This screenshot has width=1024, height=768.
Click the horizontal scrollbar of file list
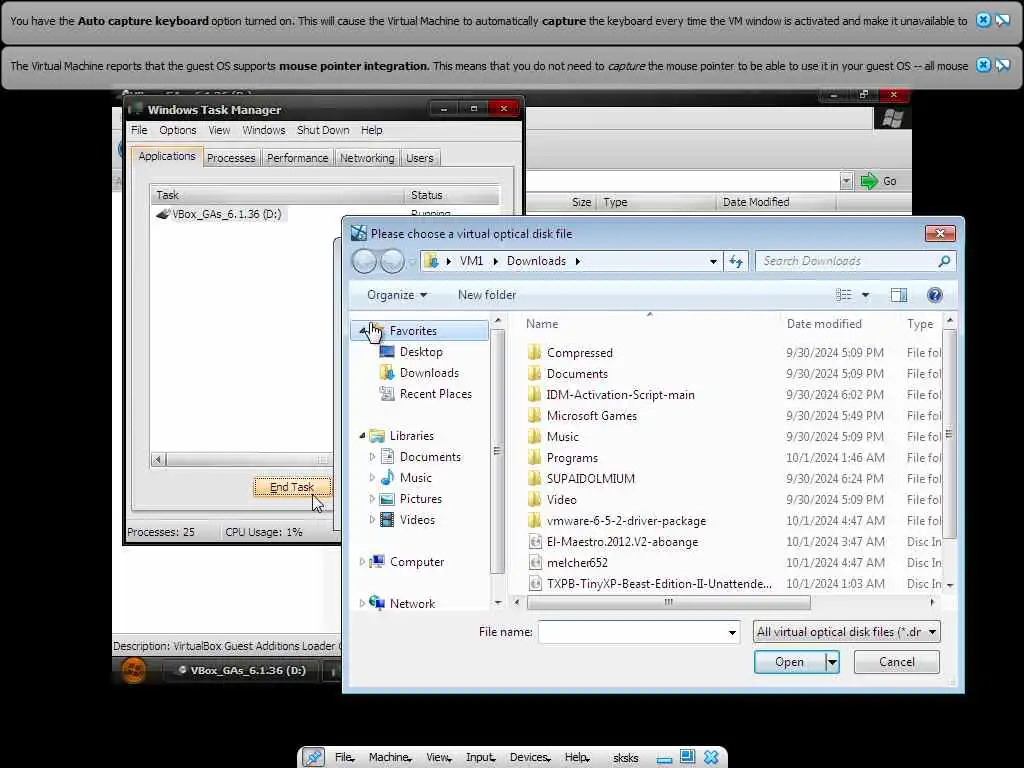coord(669,602)
